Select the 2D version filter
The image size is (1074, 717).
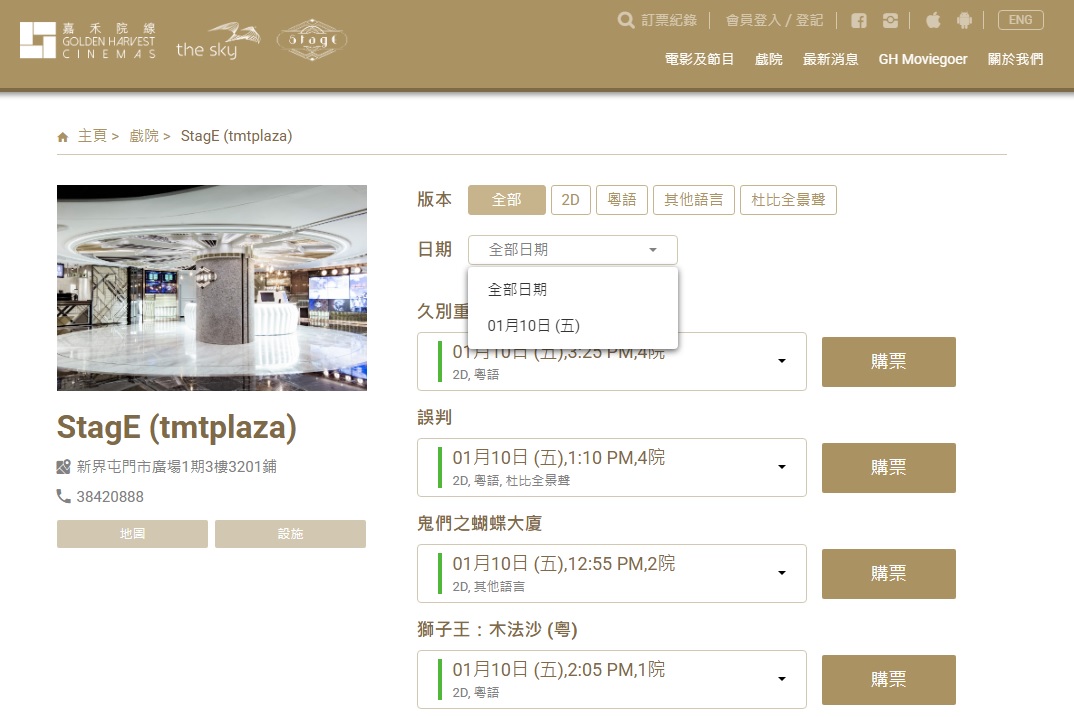[570, 200]
